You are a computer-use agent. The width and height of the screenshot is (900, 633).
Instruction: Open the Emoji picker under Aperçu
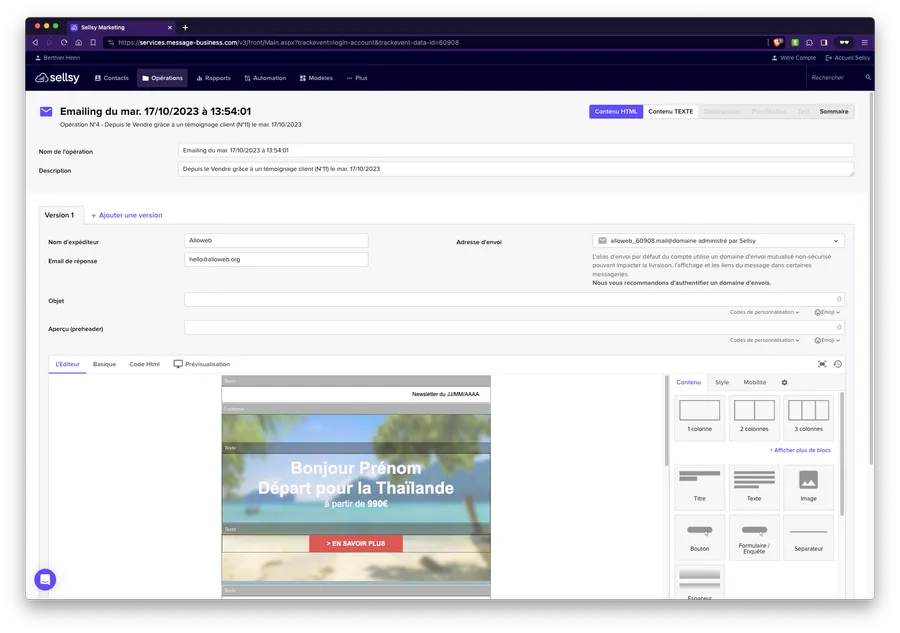tap(827, 340)
